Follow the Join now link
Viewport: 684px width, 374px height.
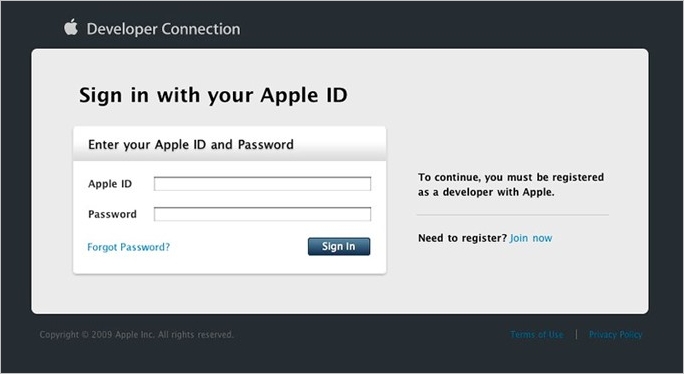pos(531,238)
